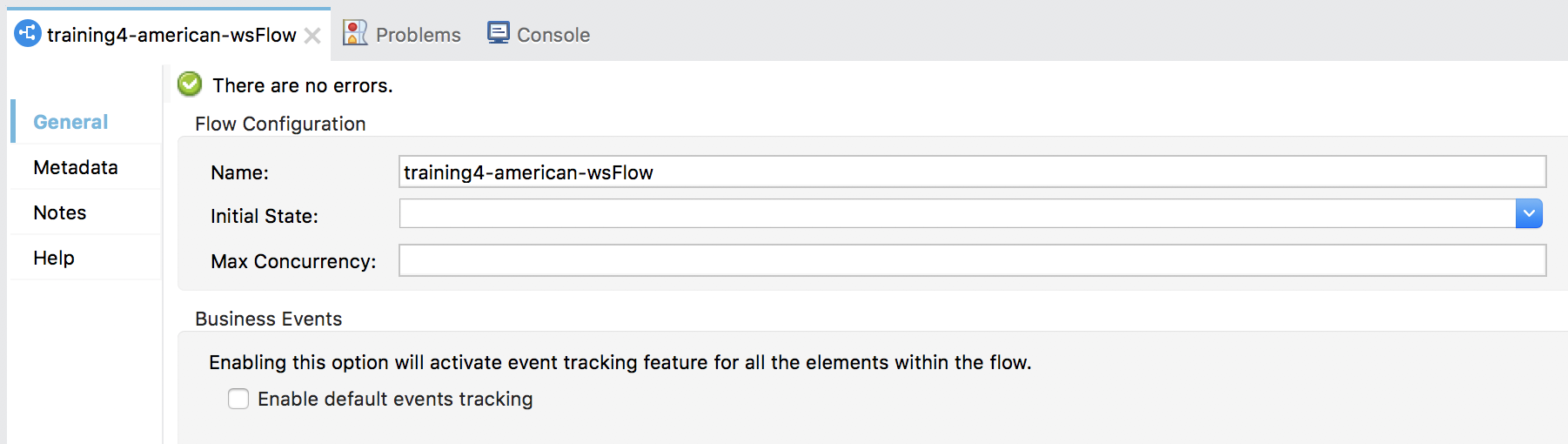Close the training4-american-wsFlow tab
This screenshot has height=444, width=1568.
(312, 36)
